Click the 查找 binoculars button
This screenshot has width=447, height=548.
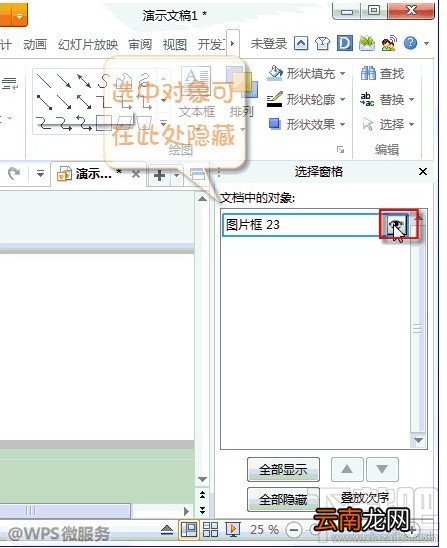382,73
